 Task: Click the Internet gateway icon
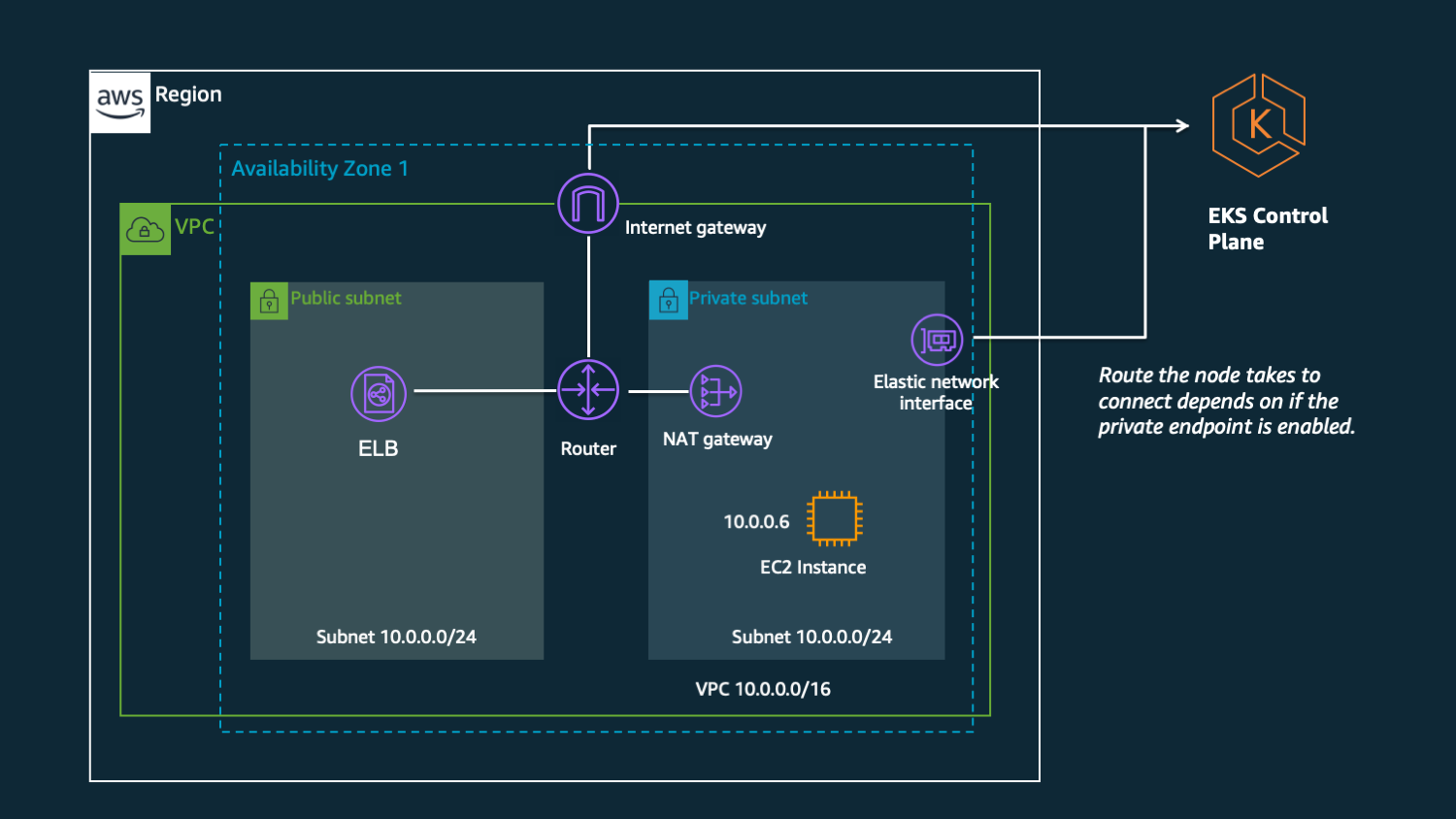(x=588, y=204)
